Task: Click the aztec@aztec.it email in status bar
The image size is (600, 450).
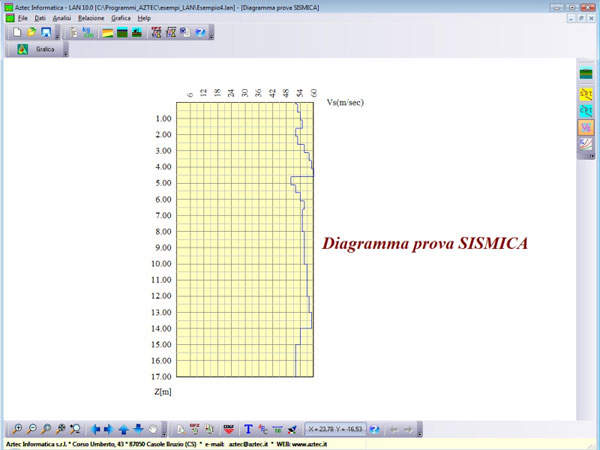Action: pyautogui.click(x=248, y=444)
